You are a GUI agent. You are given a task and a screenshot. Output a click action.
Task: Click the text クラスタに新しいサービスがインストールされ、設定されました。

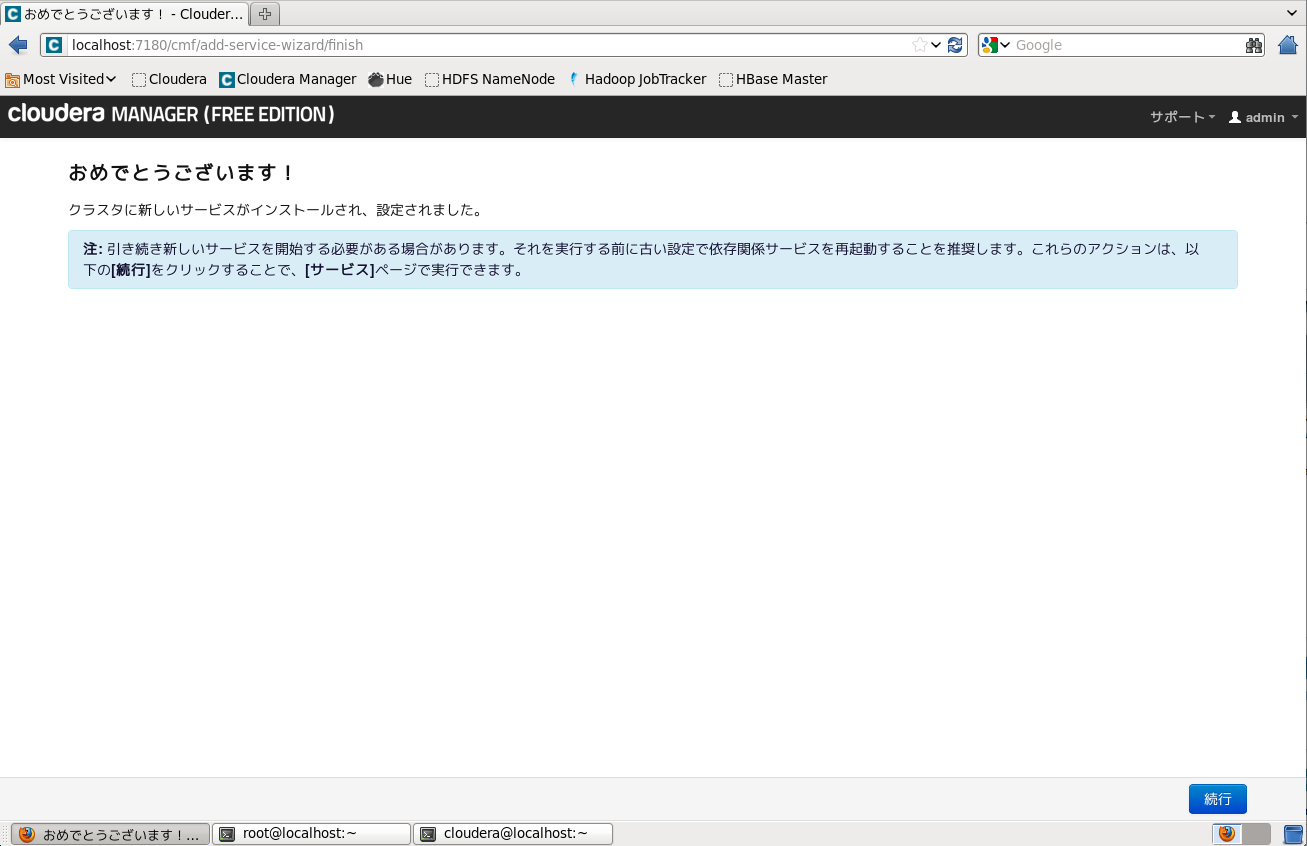pyautogui.click(x=276, y=210)
